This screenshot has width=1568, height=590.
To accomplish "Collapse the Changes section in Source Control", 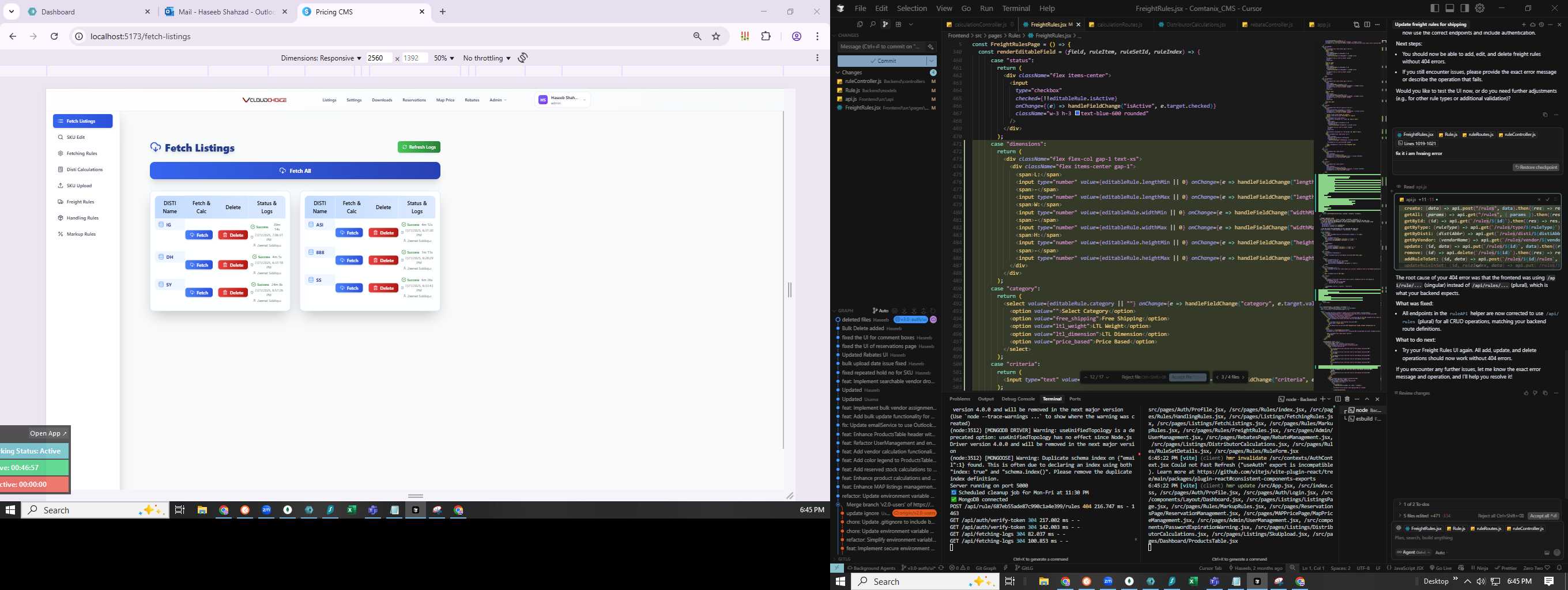I will (838, 73).
